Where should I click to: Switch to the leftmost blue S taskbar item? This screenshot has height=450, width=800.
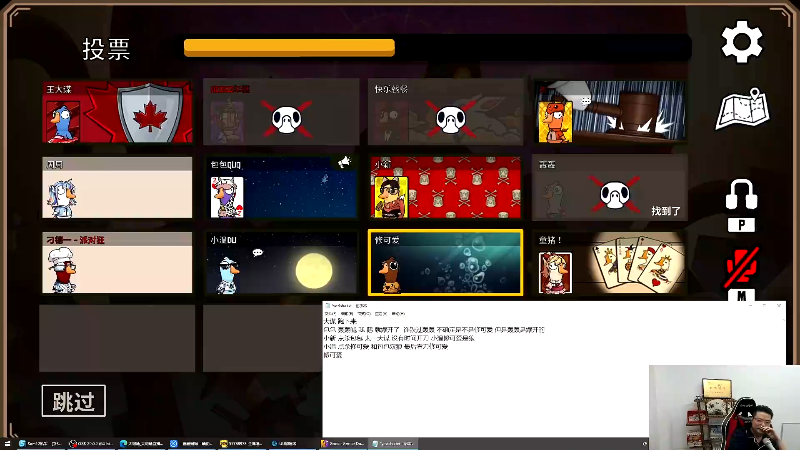[x=41, y=443]
